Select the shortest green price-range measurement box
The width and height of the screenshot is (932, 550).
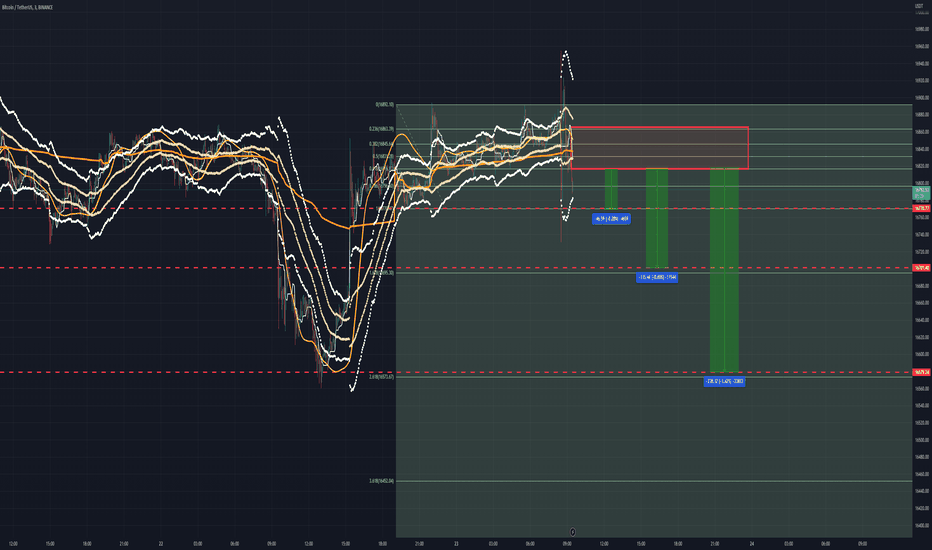[x=611, y=189]
